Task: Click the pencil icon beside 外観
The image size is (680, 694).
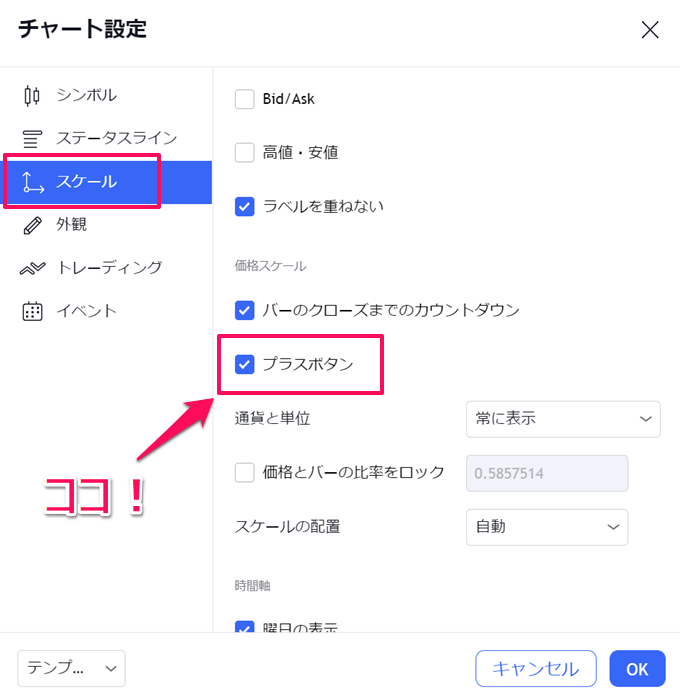Action: tap(32, 225)
